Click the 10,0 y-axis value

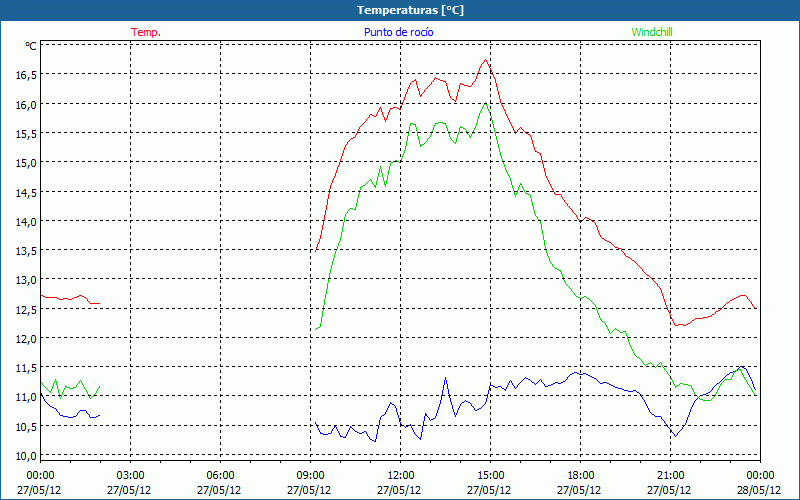click(x=26, y=456)
